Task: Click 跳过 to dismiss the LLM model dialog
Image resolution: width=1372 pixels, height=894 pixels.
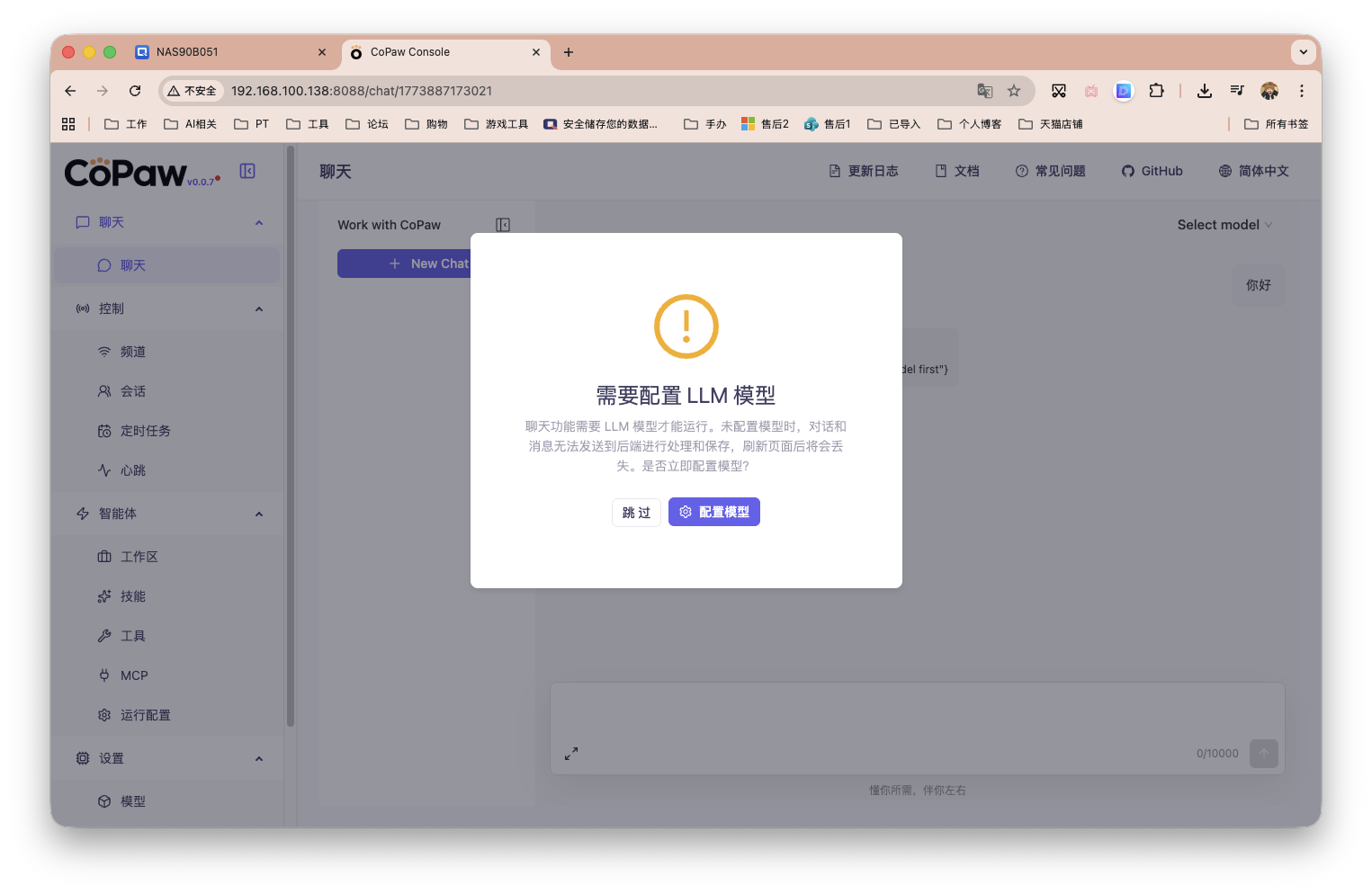Action: point(636,512)
